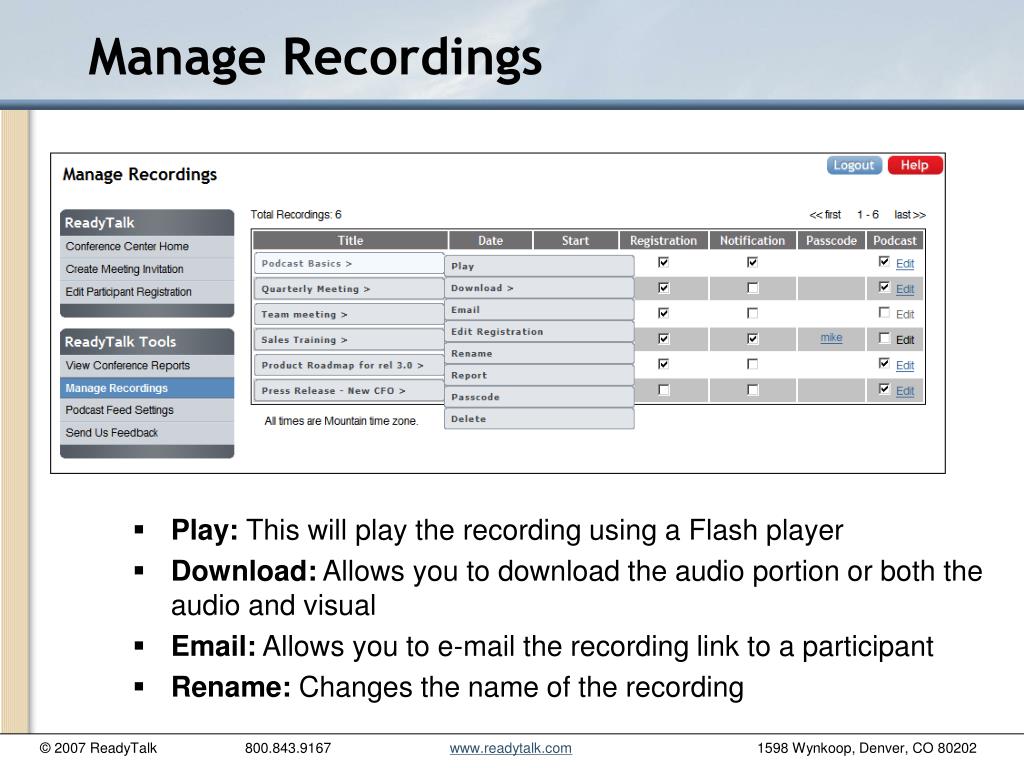Expand Product Roadmap for rel 3.0 menu
Viewport: 1024px width, 768px height.
coord(349,365)
